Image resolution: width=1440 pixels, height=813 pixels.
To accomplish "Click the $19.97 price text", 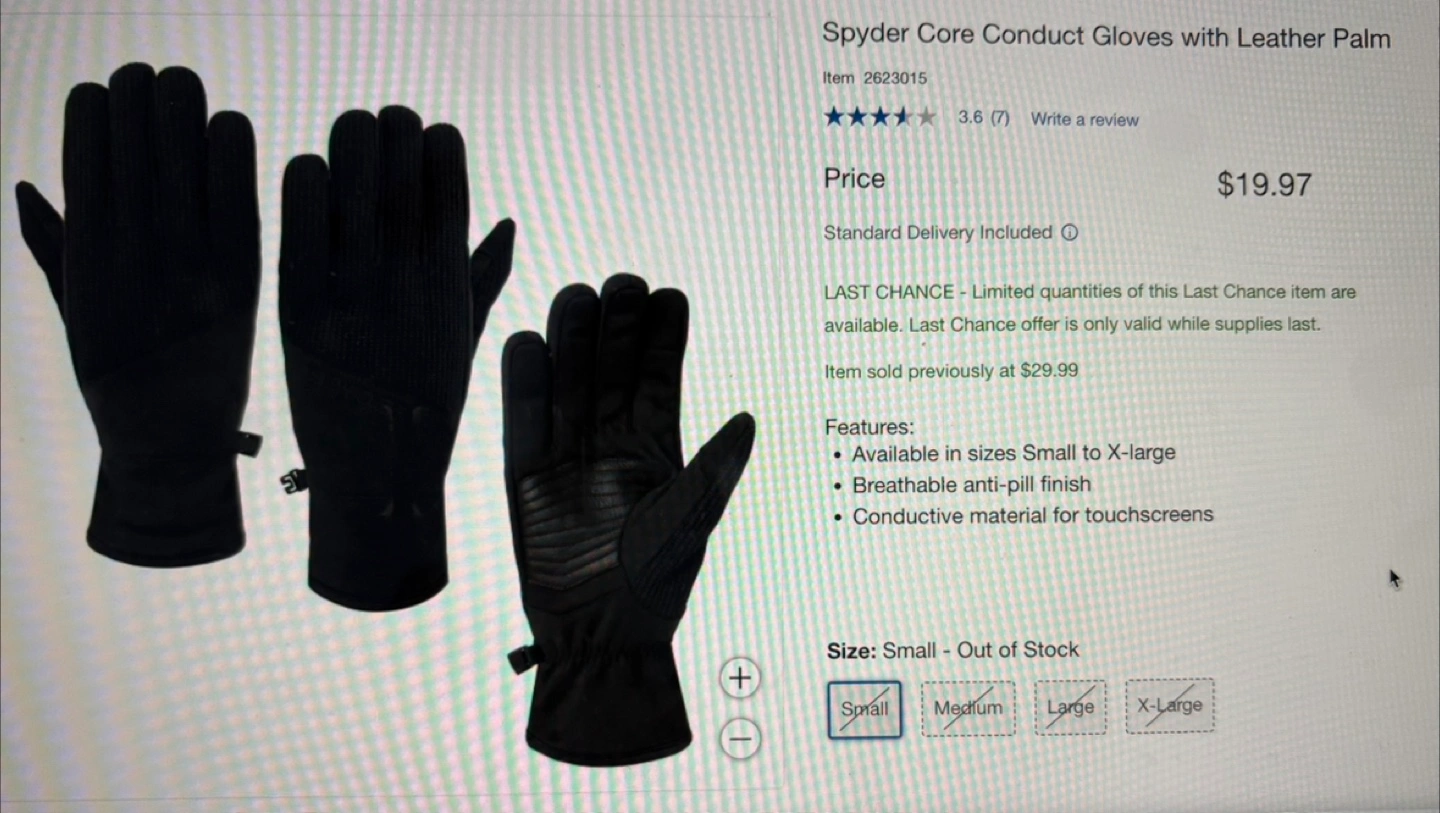I will (x=1264, y=185).
